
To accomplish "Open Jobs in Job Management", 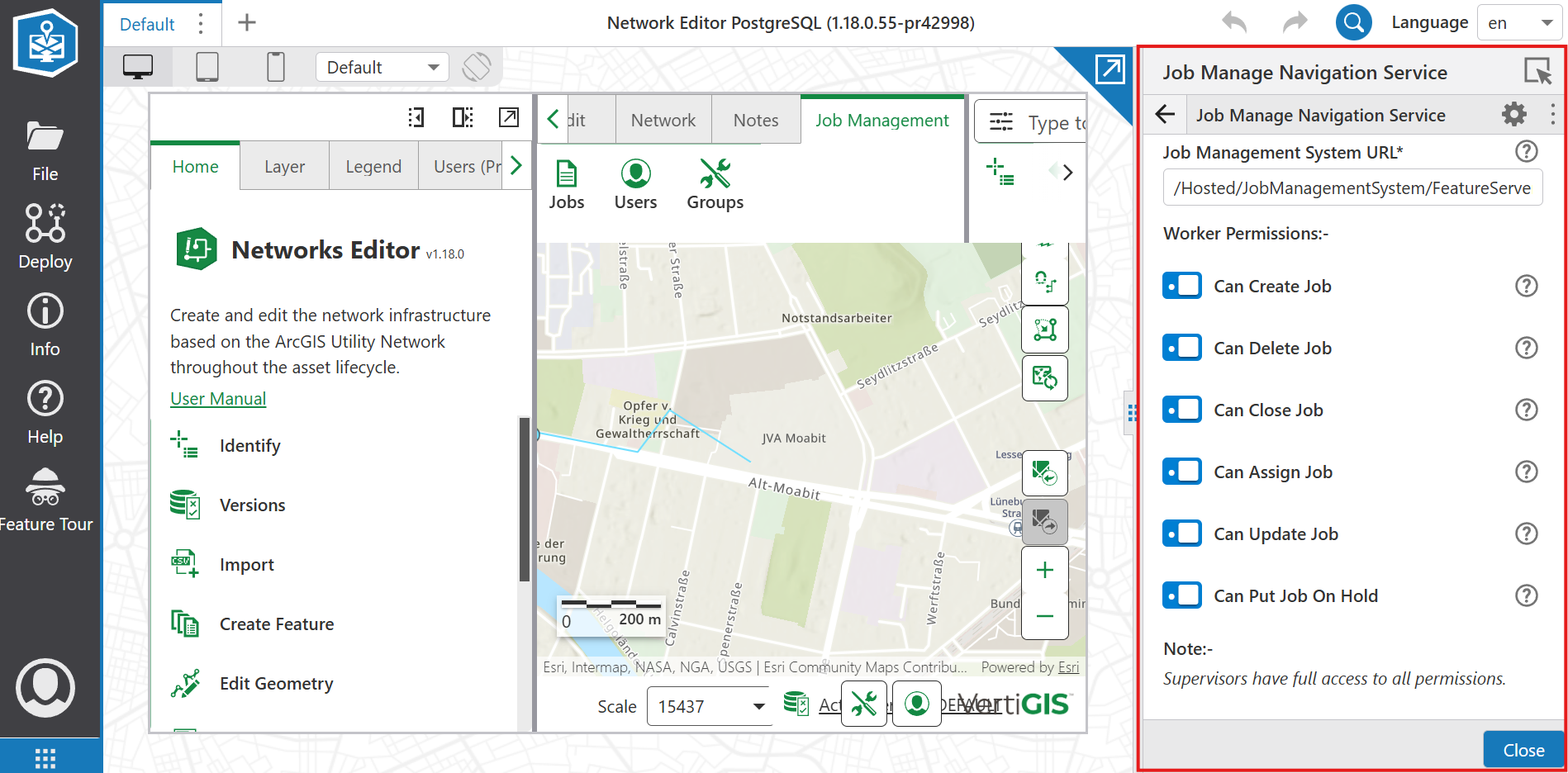I will pyautogui.click(x=567, y=185).
